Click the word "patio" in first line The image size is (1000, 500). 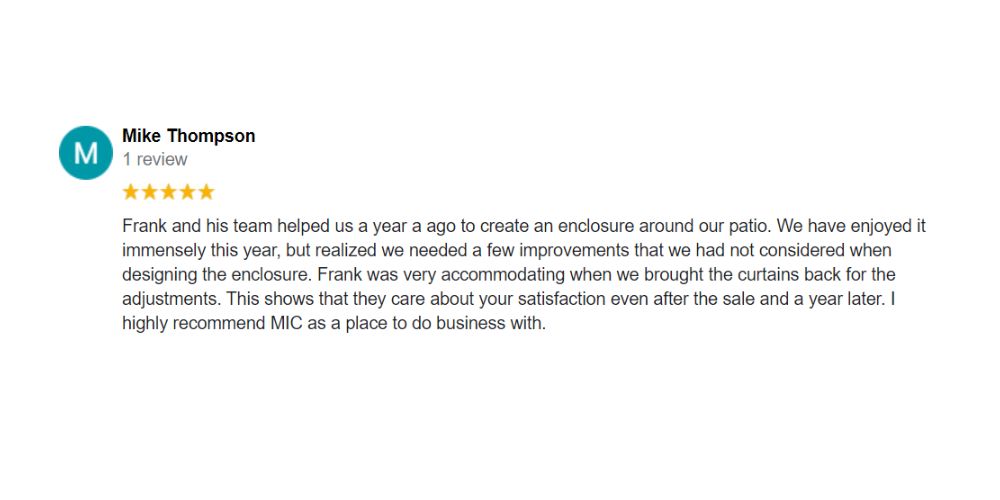click(x=747, y=226)
